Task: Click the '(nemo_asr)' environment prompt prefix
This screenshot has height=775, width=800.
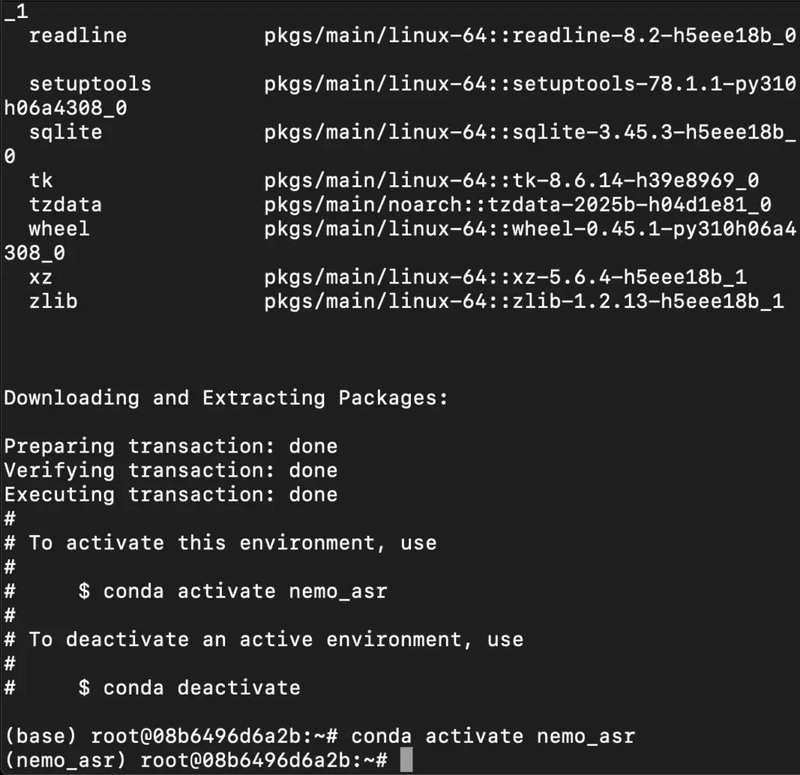Action: click(65, 760)
